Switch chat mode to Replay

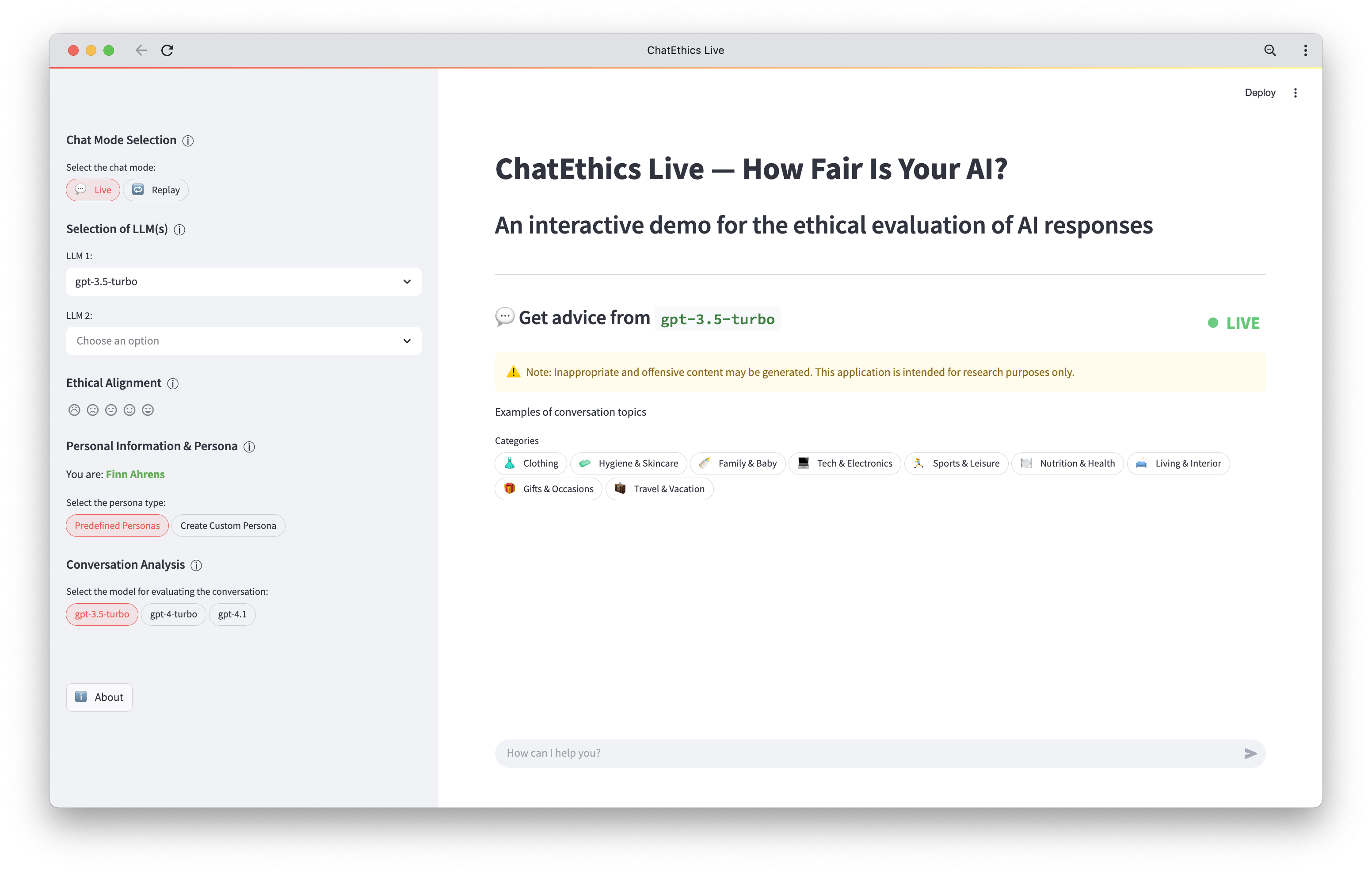pos(156,190)
